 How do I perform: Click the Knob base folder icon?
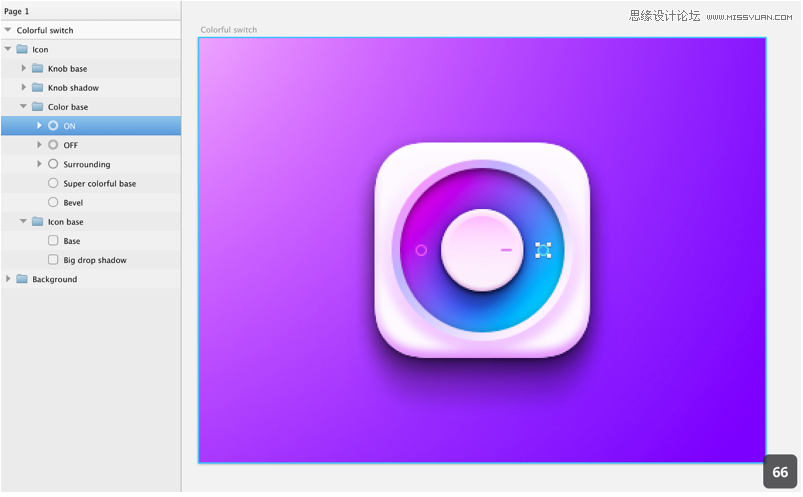click(37, 68)
